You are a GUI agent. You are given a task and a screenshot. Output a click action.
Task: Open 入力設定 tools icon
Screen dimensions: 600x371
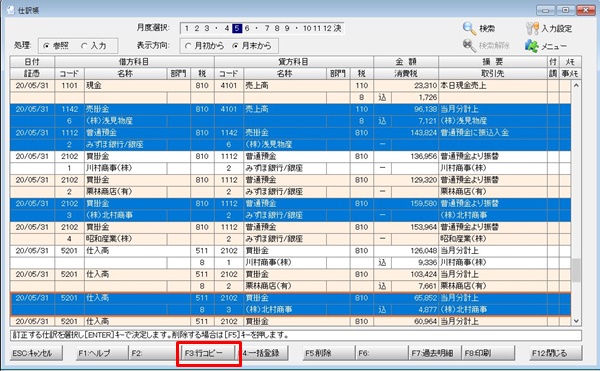(532, 28)
